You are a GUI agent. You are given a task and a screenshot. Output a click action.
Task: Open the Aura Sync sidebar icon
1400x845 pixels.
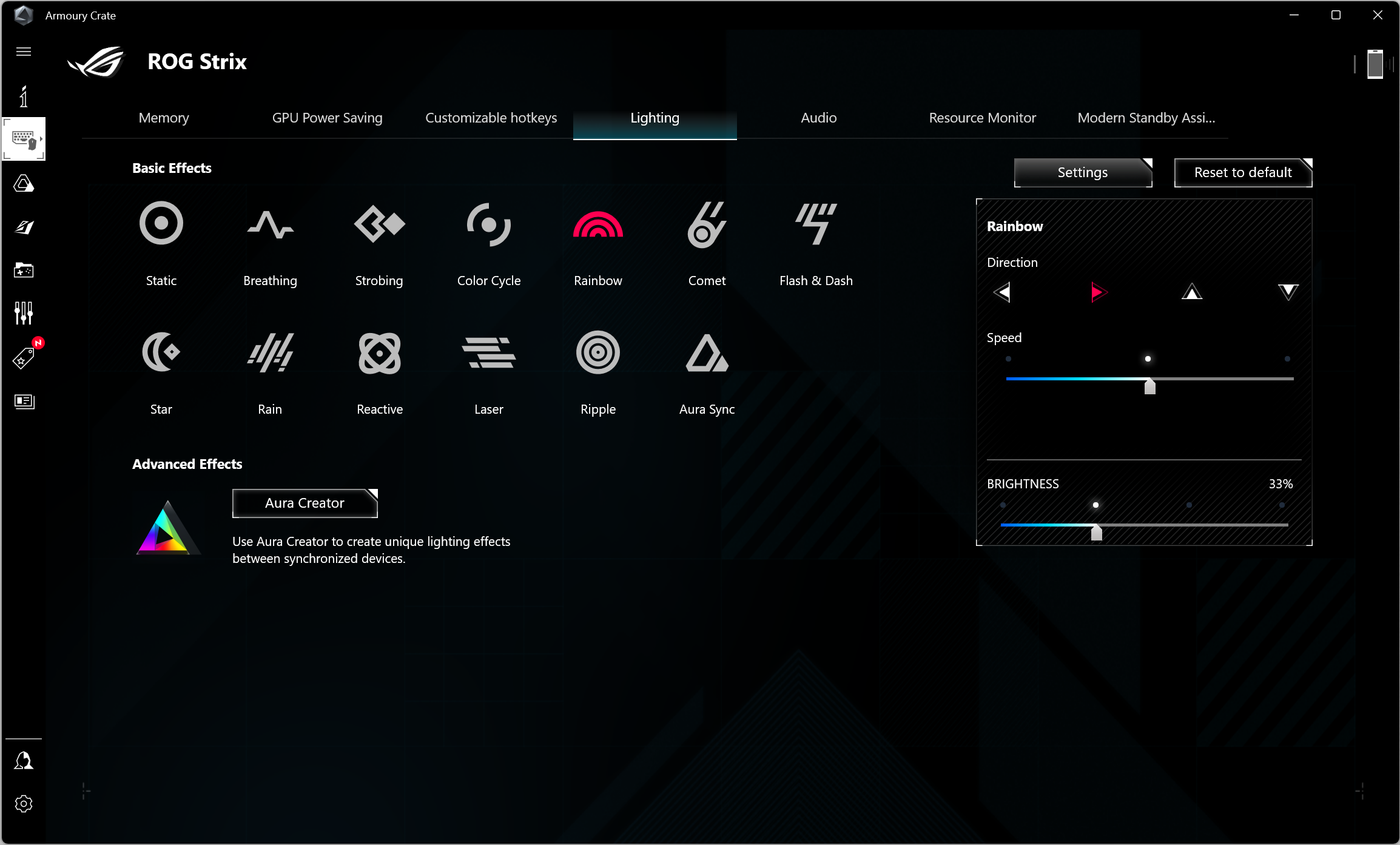[24, 183]
